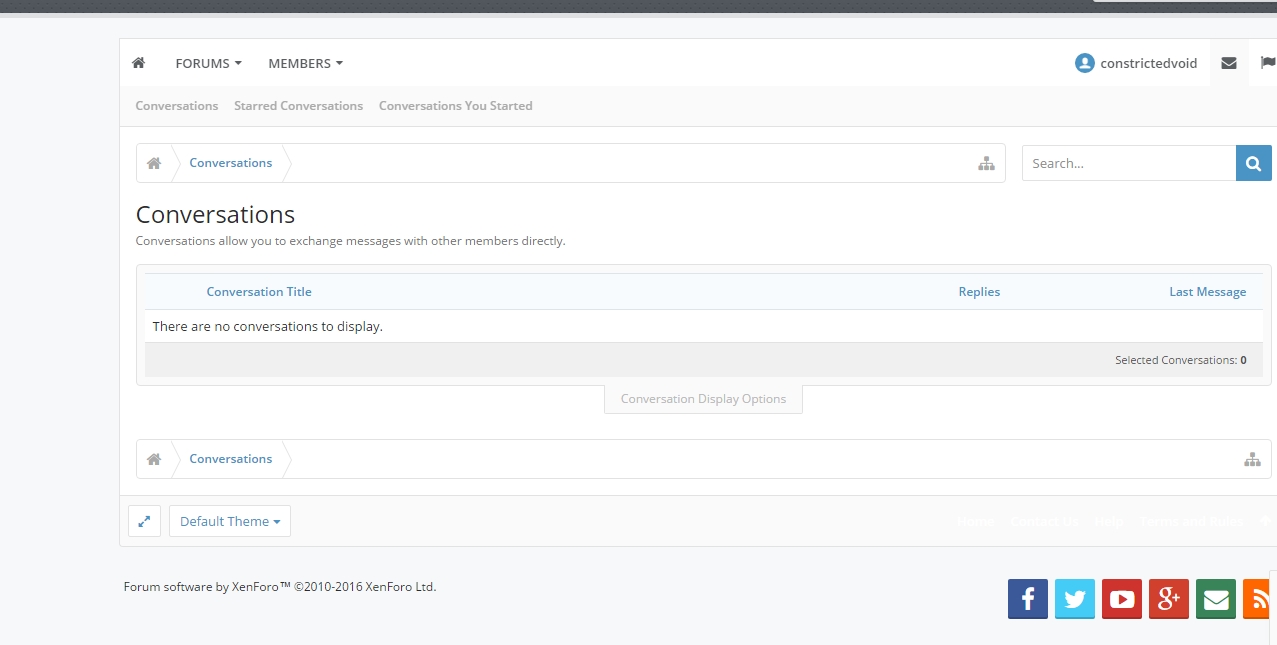Open the Twitter social icon

pyautogui.click(x=1075, y=599)
